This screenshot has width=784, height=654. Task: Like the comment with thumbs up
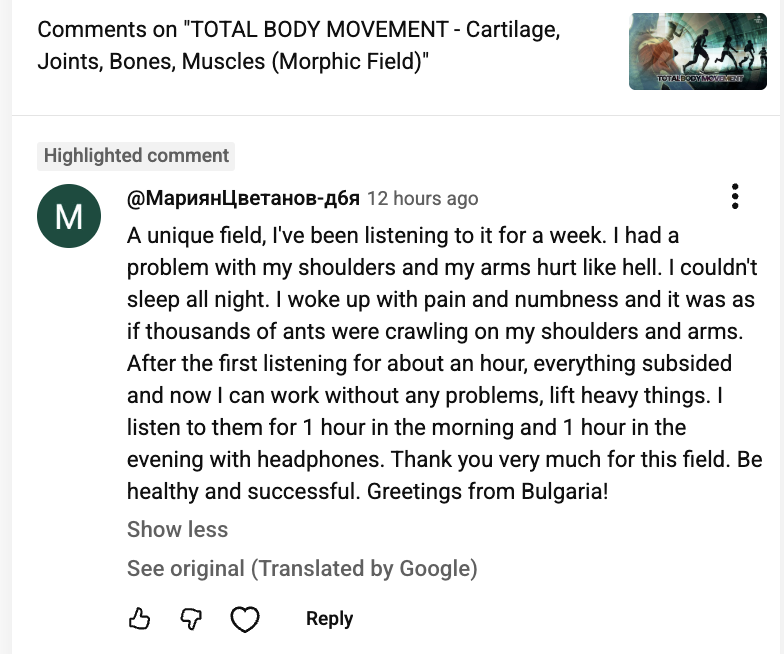click(140, 619)
